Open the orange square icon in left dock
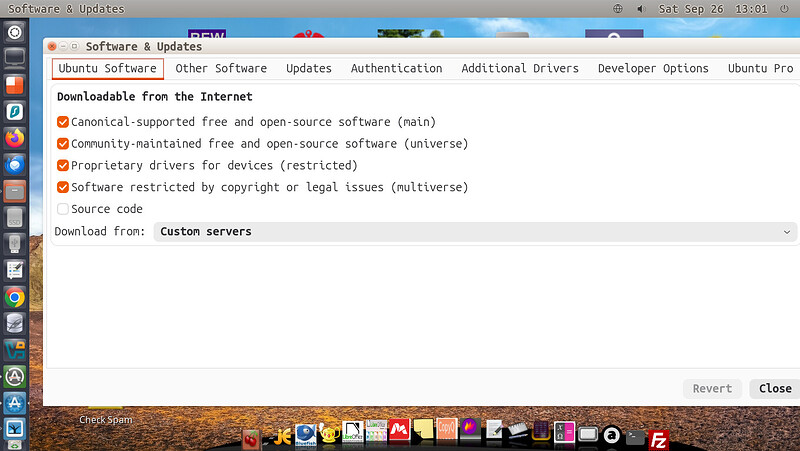Screen dimensions: 800x451 click(15, 85)
